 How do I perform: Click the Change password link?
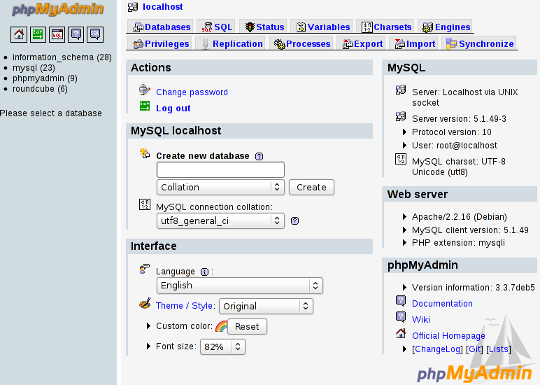pyautogui.click(x=192, y=92)
